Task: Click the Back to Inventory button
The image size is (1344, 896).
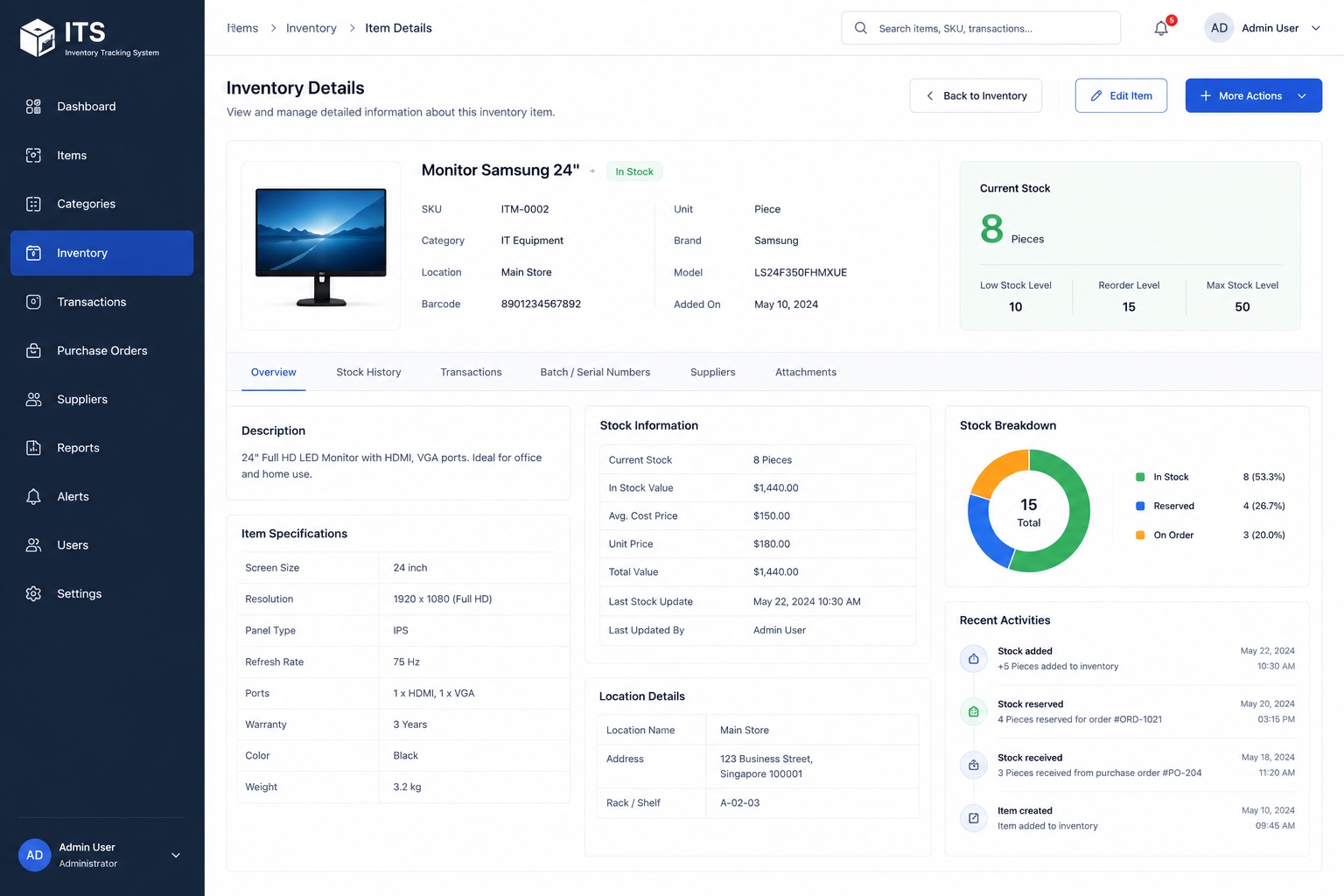Action: 976,96
